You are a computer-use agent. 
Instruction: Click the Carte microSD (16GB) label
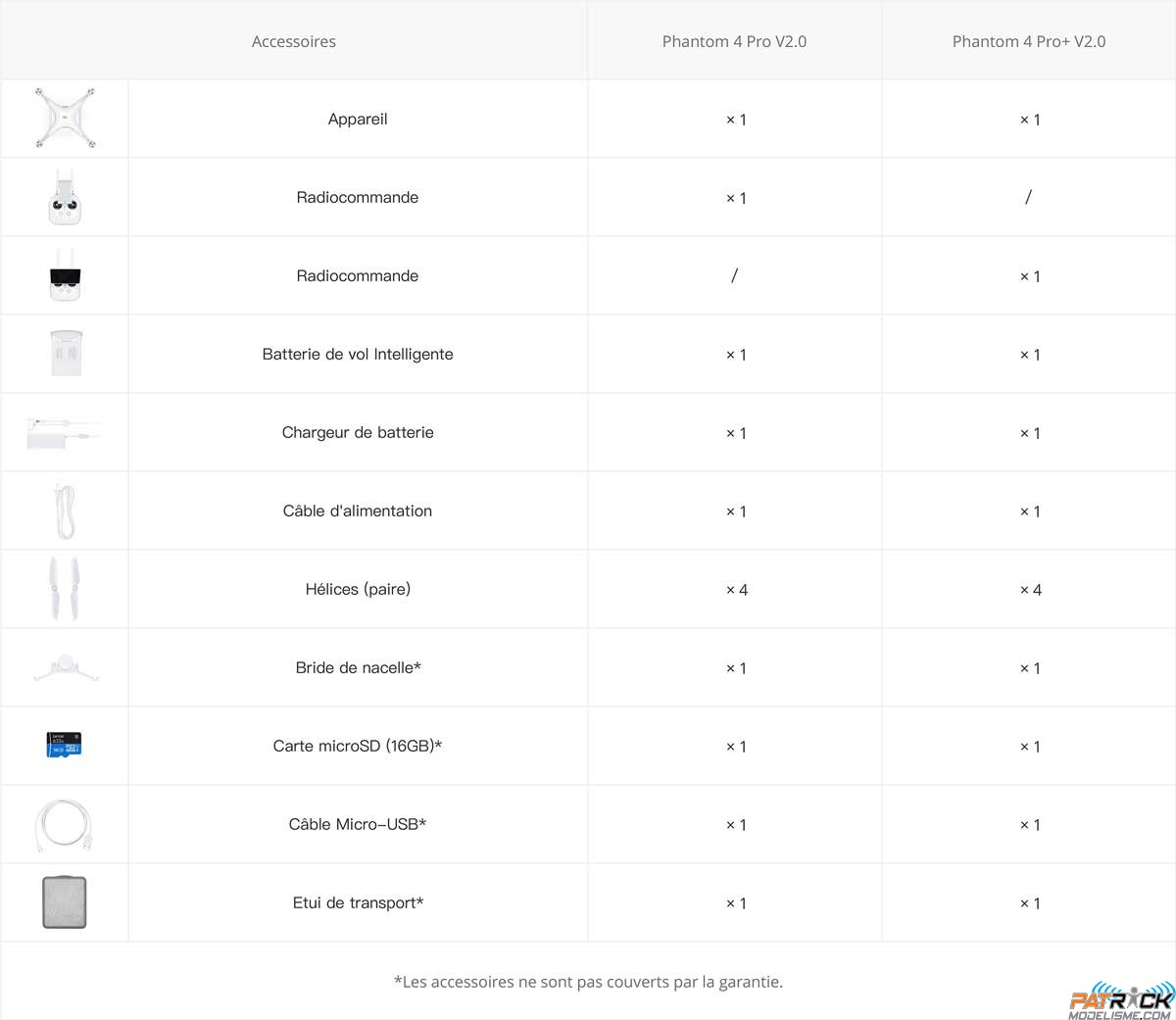click(x=358, y=746)
